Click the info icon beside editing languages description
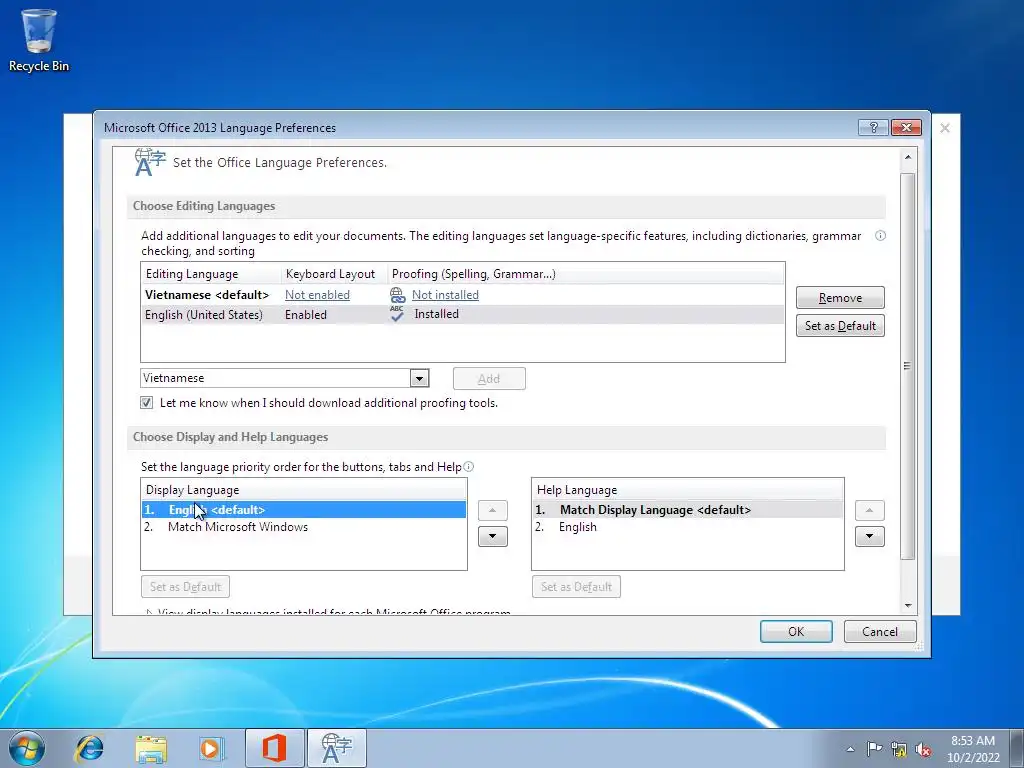Viewport: 1024px width, 768px height. pos(880,236)
